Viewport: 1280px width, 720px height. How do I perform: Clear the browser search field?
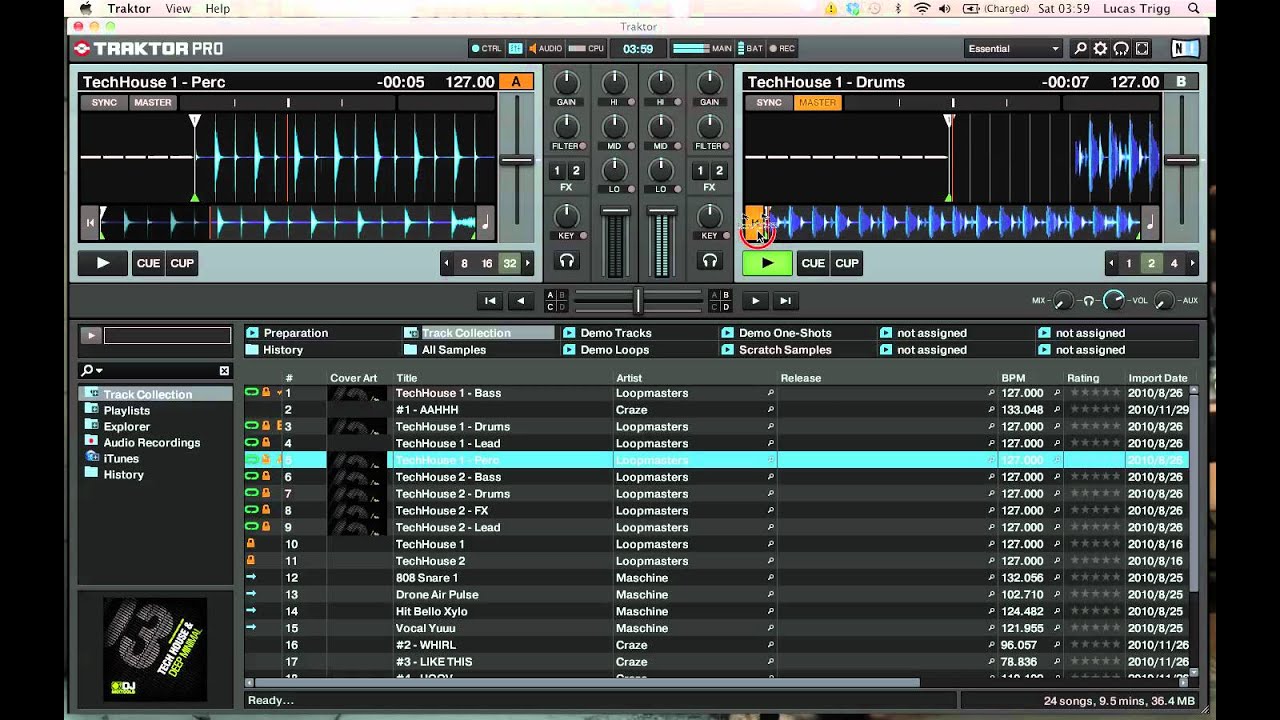(x=224, y=370)
